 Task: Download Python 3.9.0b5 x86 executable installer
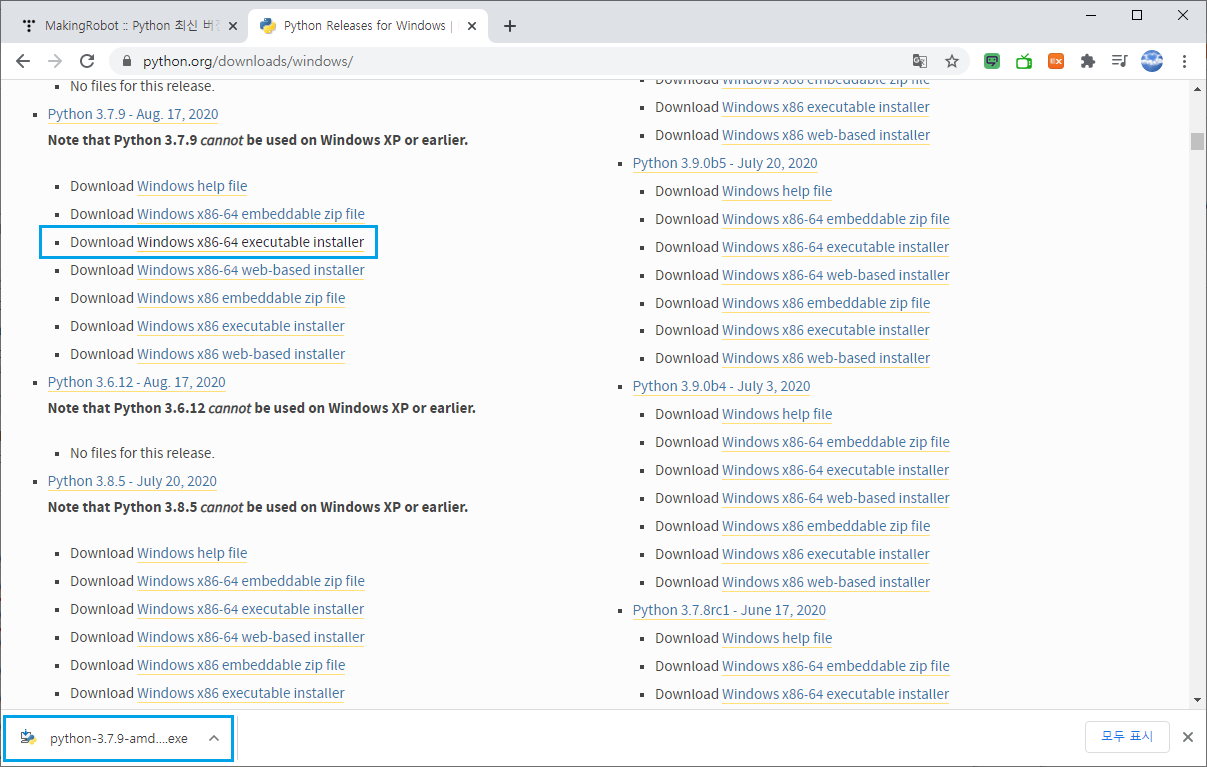point(826,330)
